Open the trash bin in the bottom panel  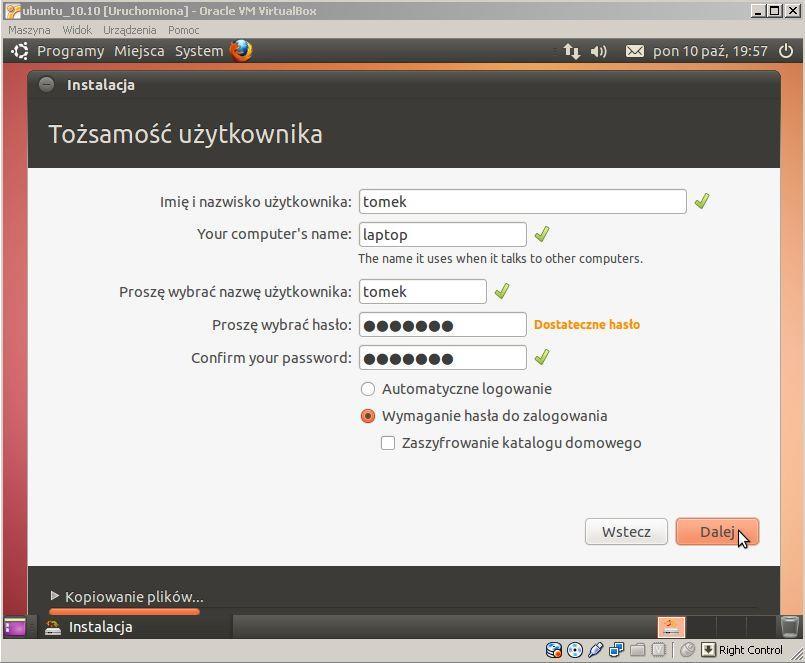790,627
